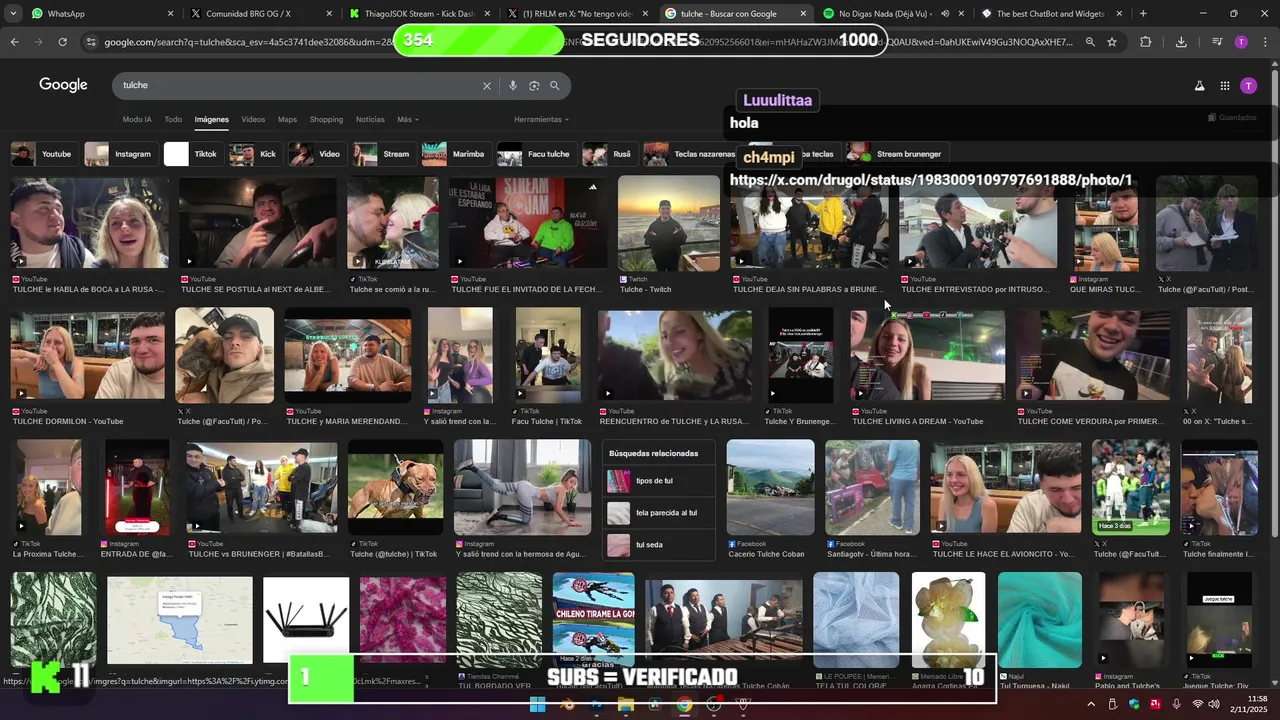
Task: Open TULCHE LE HACE EL AVIONCITO thumbnail
Action: pyautogui.click(x=1006, y=488)
